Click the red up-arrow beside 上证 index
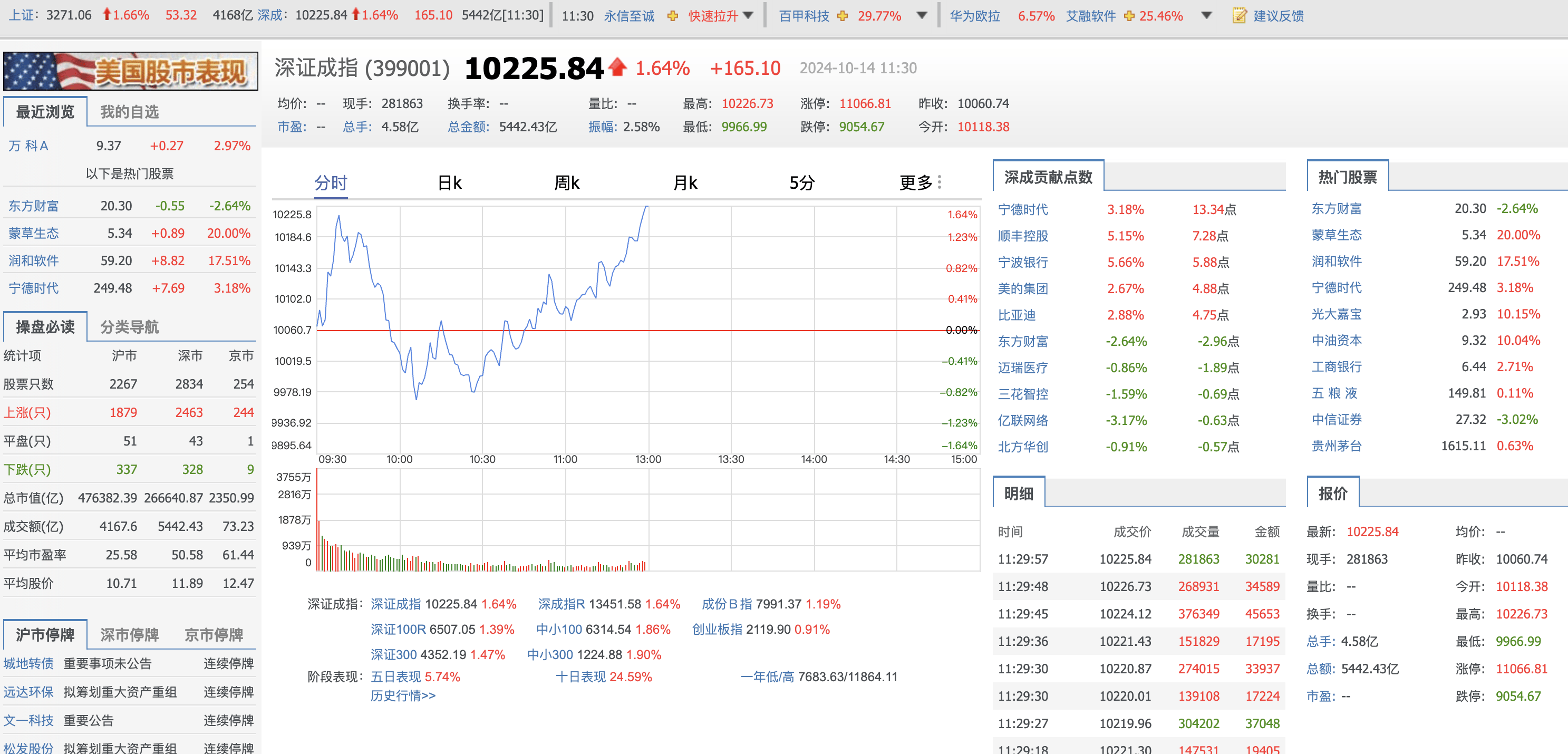Viewport: 1568px width, 754px height. click(x=107, y=15)
